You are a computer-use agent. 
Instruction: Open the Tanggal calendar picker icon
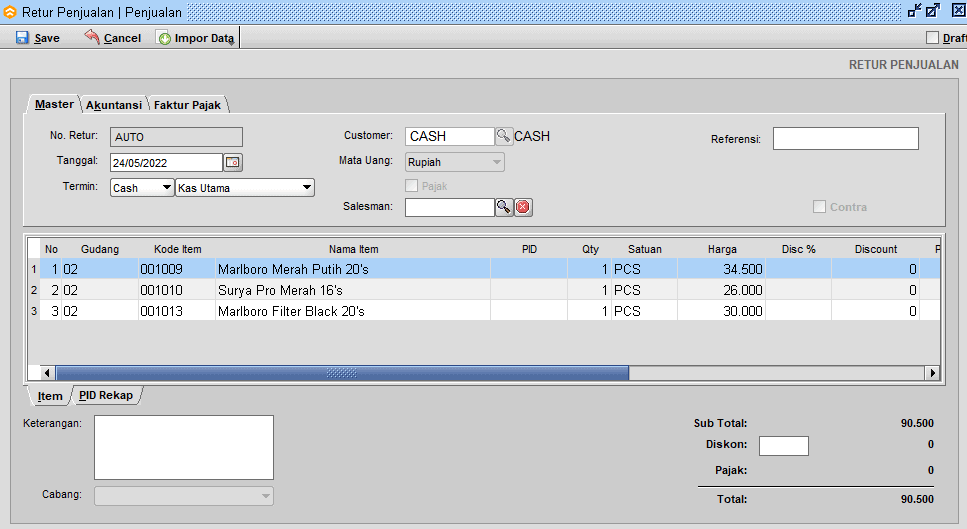click(232, 162)
